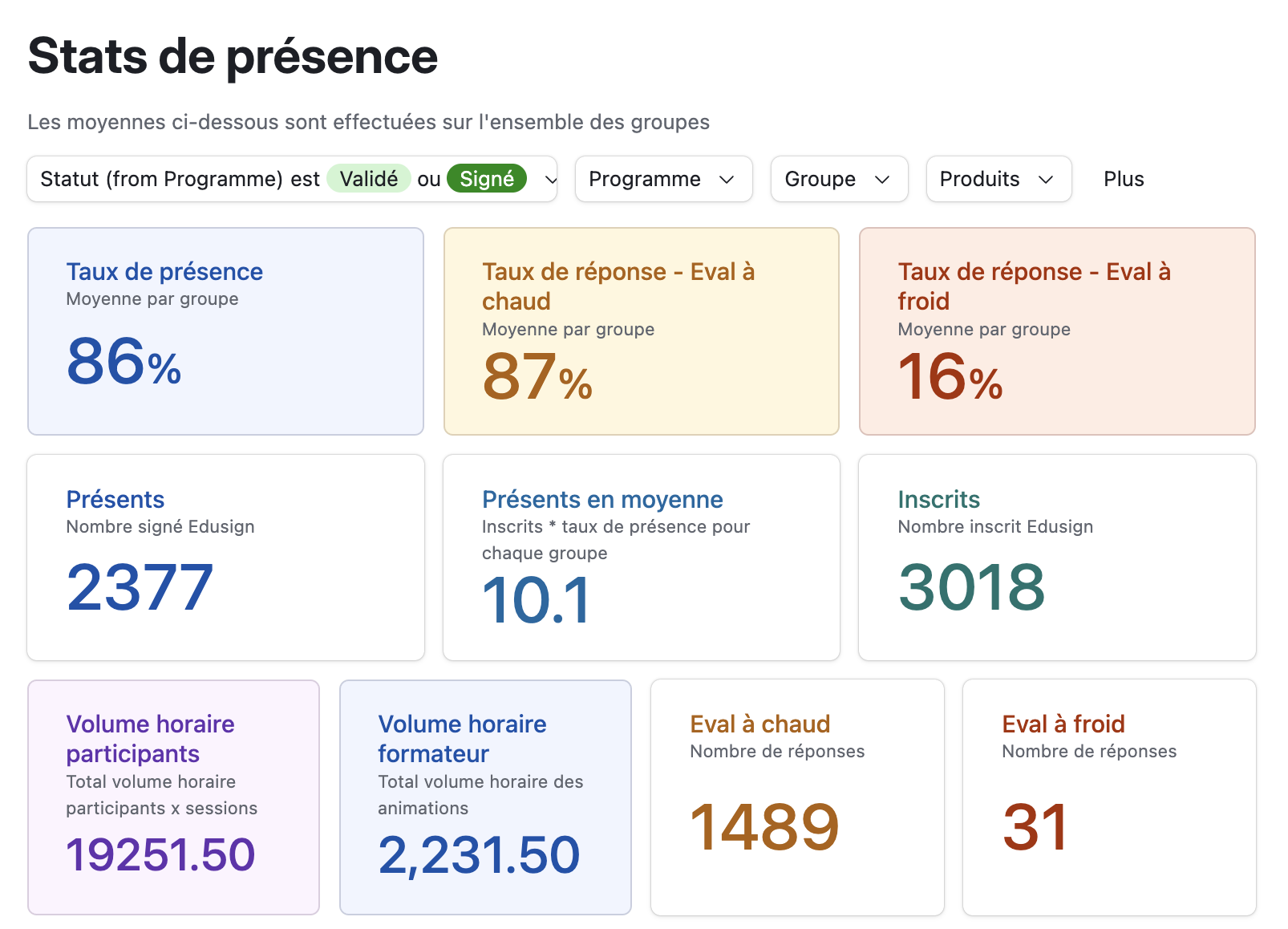The image size is (1288, 929).
Task: Click 'Total volume horaire des animations' subtitle
Action: pos(480,794)
